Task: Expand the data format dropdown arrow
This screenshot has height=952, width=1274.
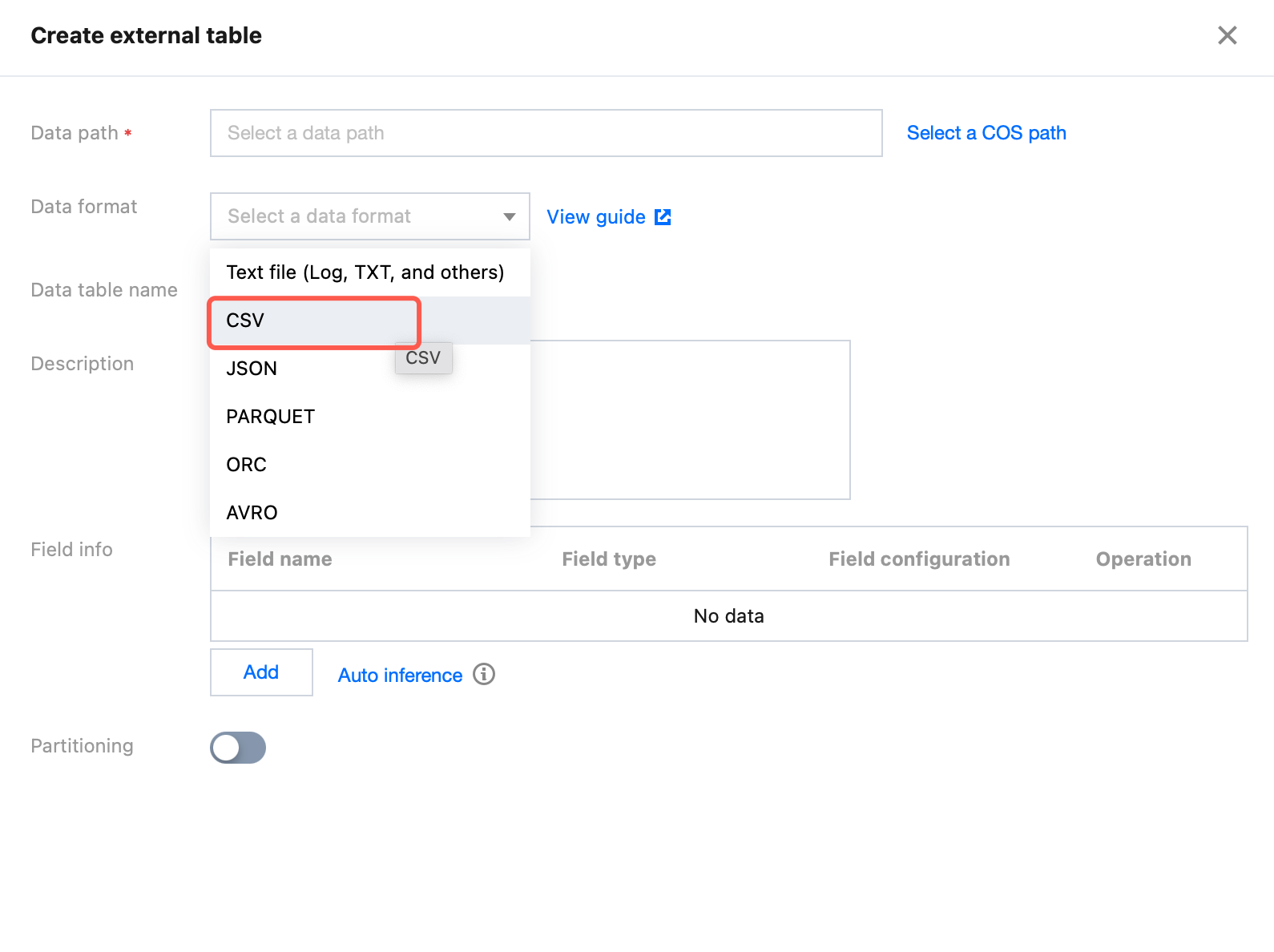Action: tap(510, 216)
